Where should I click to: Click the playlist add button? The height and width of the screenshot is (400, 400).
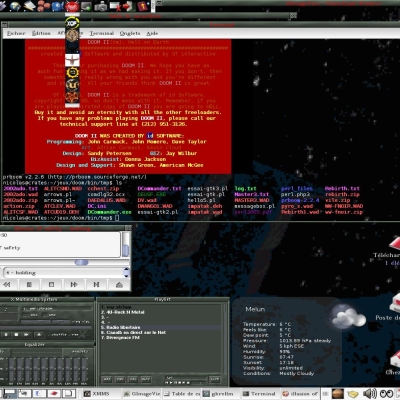(107, 379)
